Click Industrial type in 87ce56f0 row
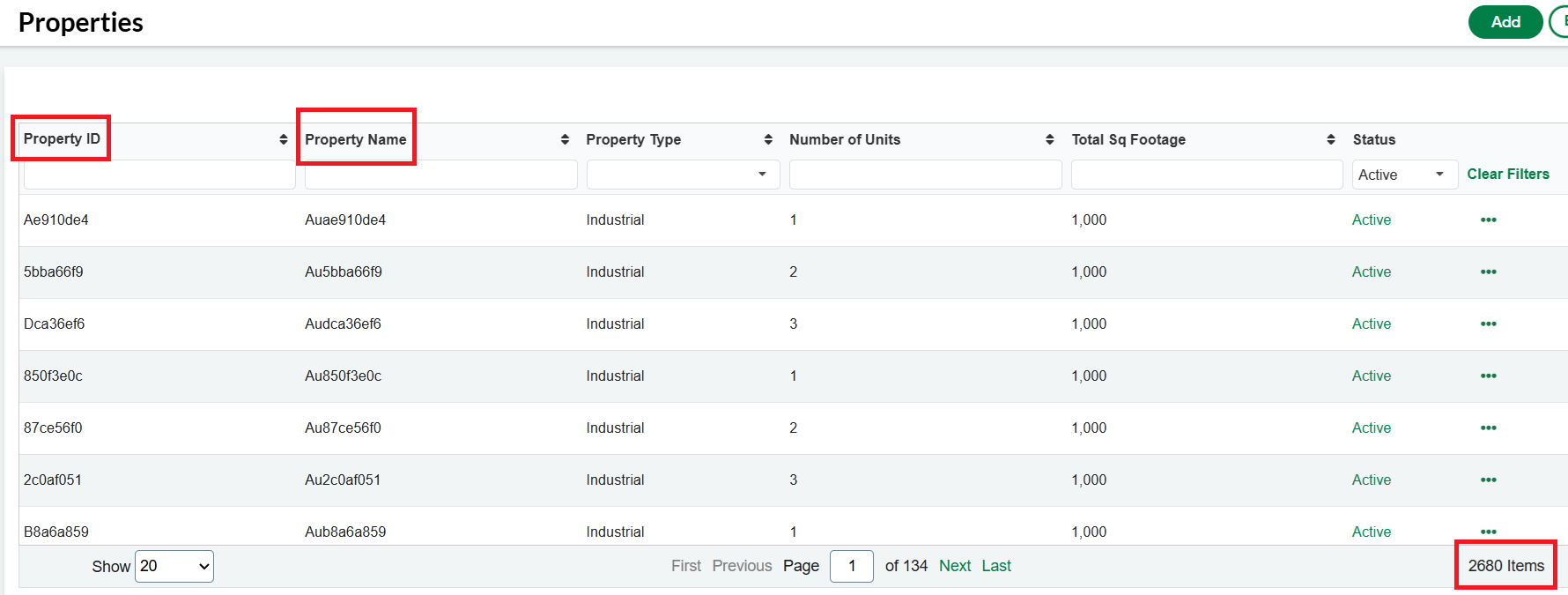Screen dimensions: 1568x595 tap(615, 428)
